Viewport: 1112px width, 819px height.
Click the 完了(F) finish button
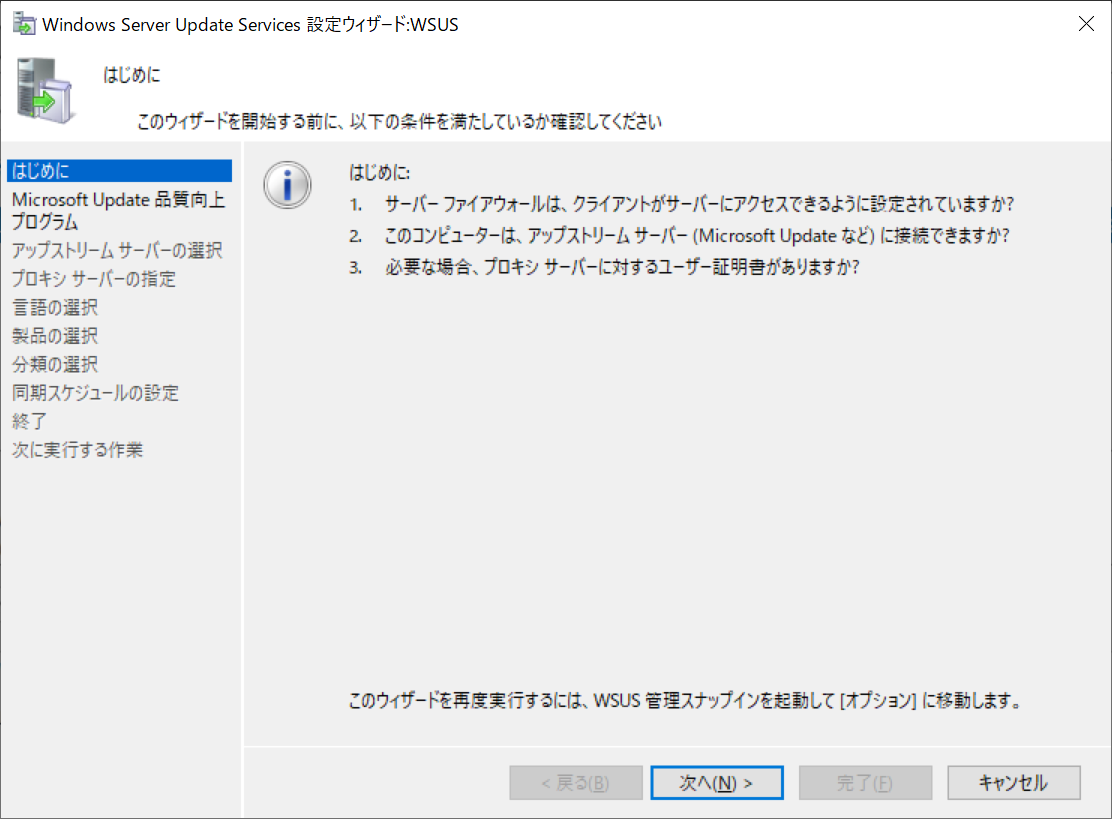click(x=865, y=783)
